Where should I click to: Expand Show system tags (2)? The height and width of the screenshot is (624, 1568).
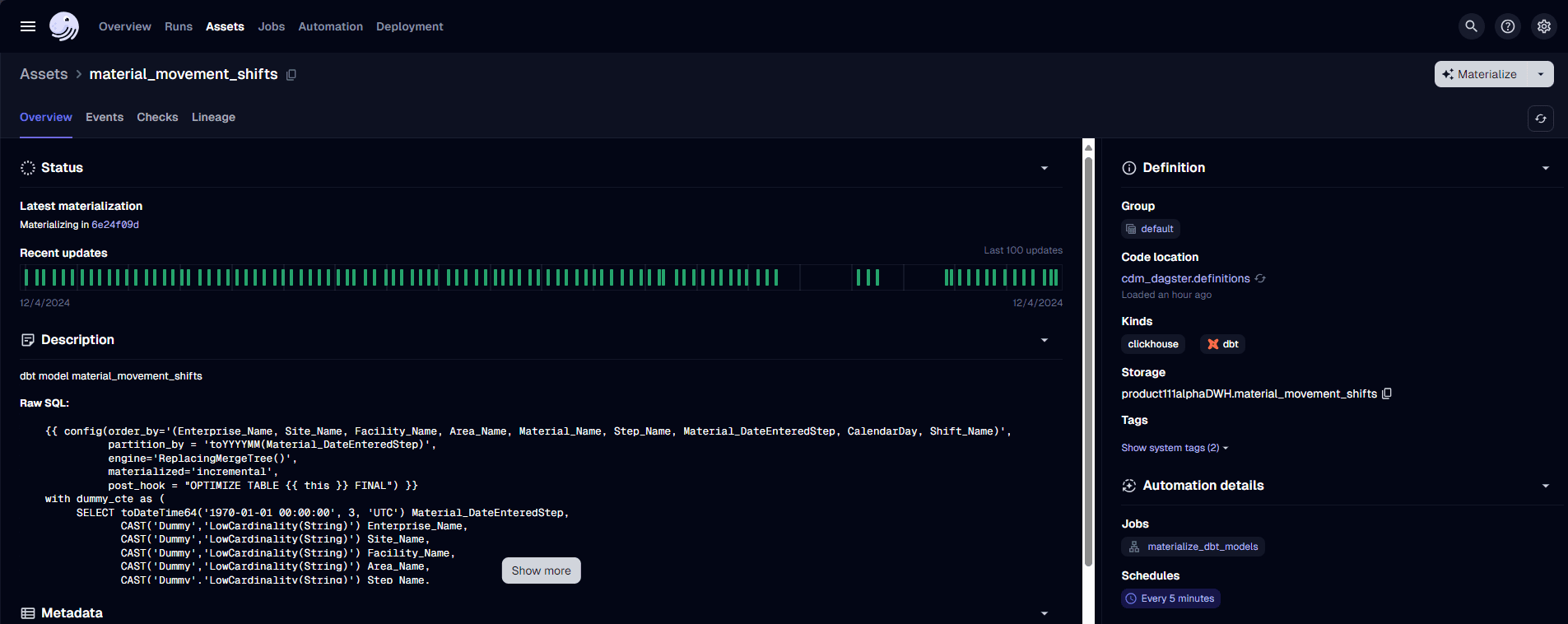[x=1174, y=448]
